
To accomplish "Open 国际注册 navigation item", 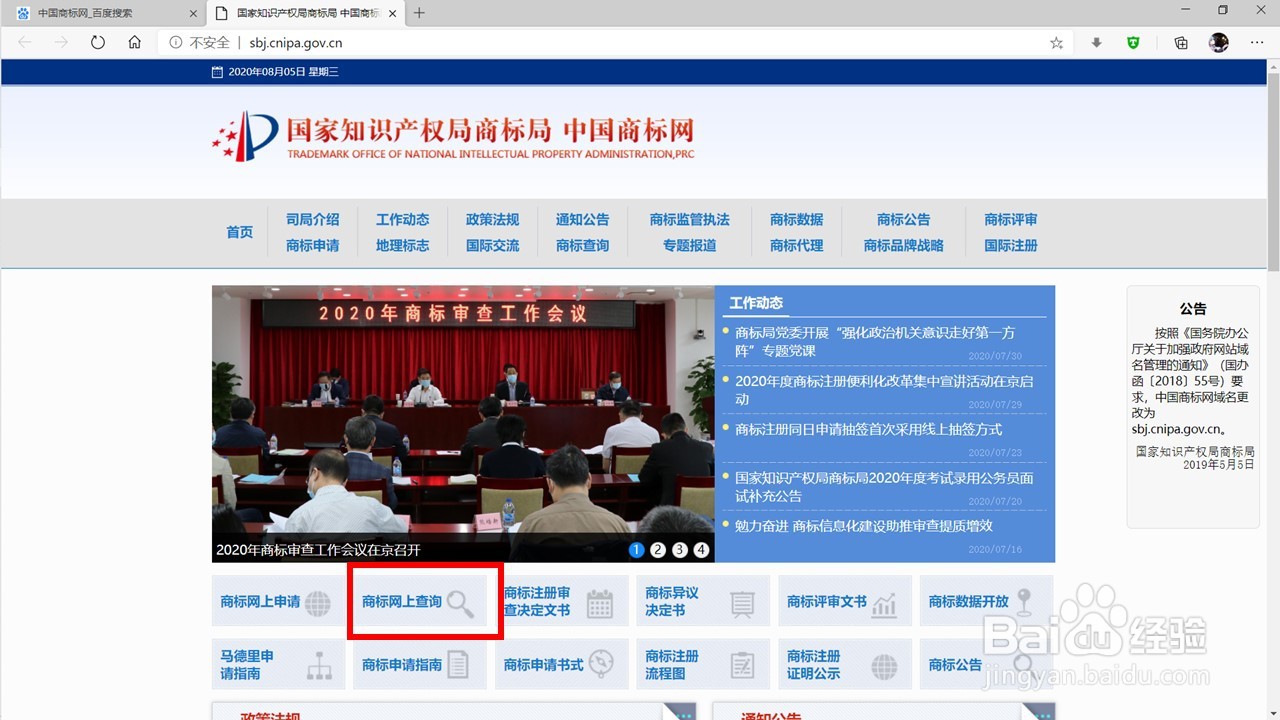I will click(1010, 245).
